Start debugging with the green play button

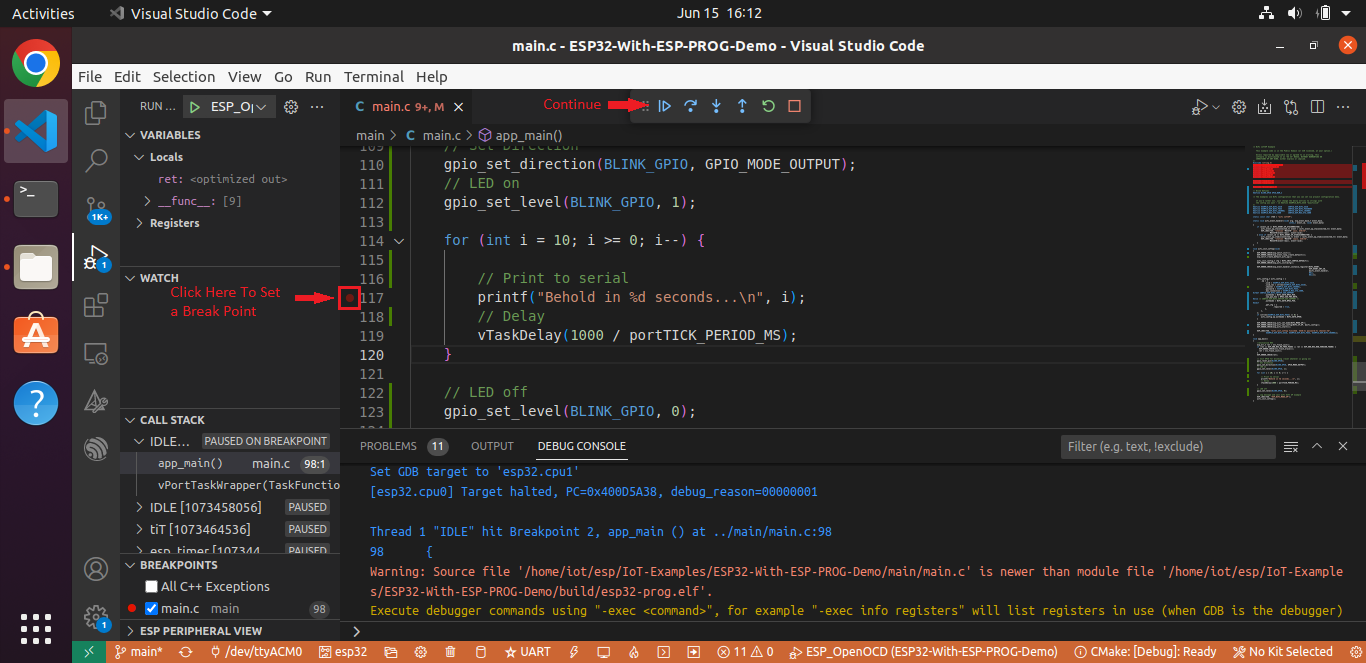(x=195, y=107)
